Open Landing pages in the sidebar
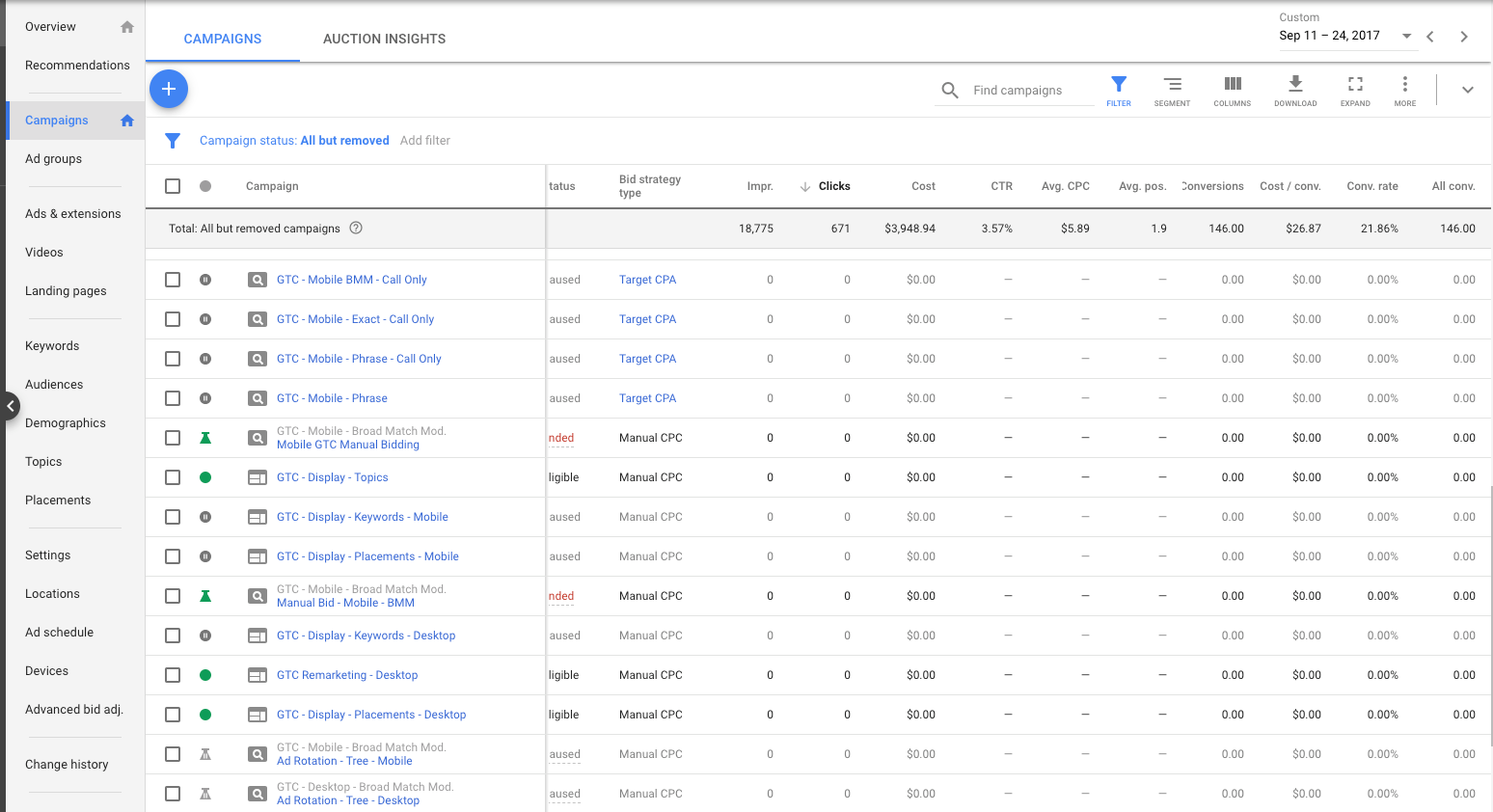This screenshot has height=812, width=1493. pyautogui.click(x=66, y=291)
